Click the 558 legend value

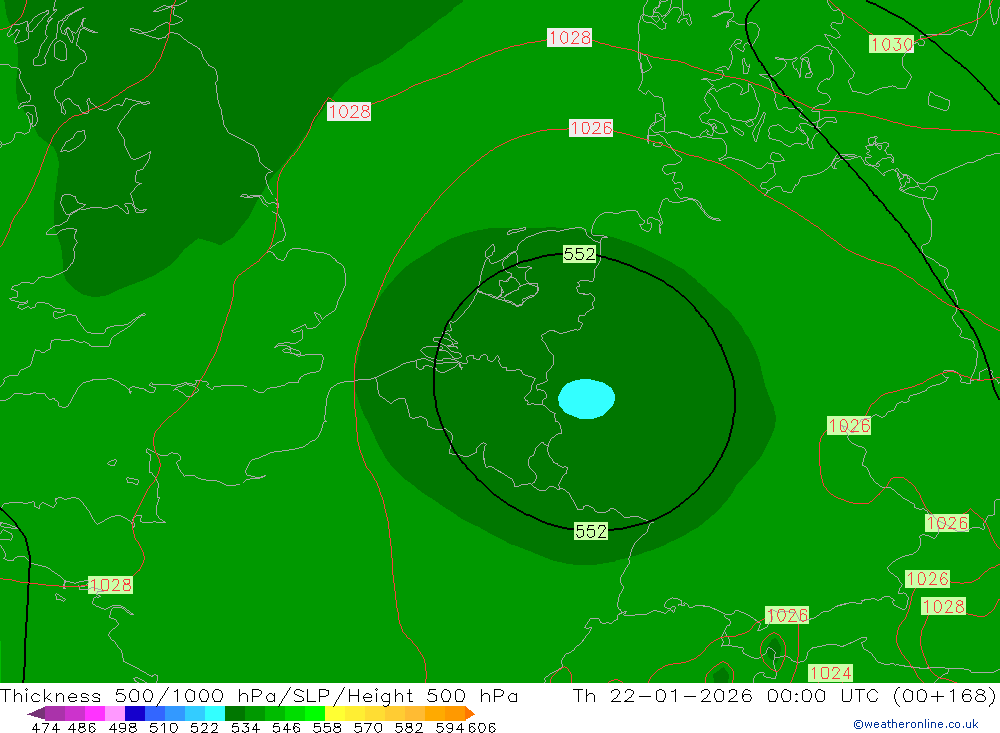click(327, 727)
